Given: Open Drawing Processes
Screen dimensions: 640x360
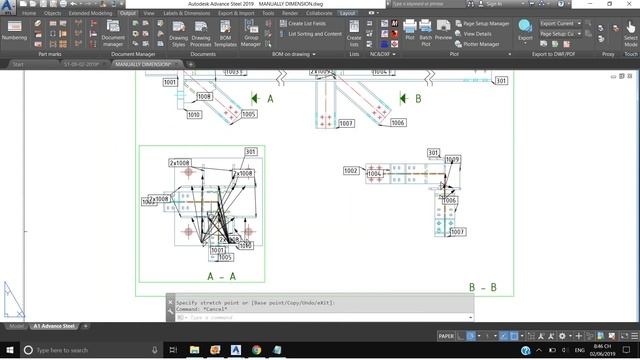Looking at the screenshot, I should click(200, 33).
